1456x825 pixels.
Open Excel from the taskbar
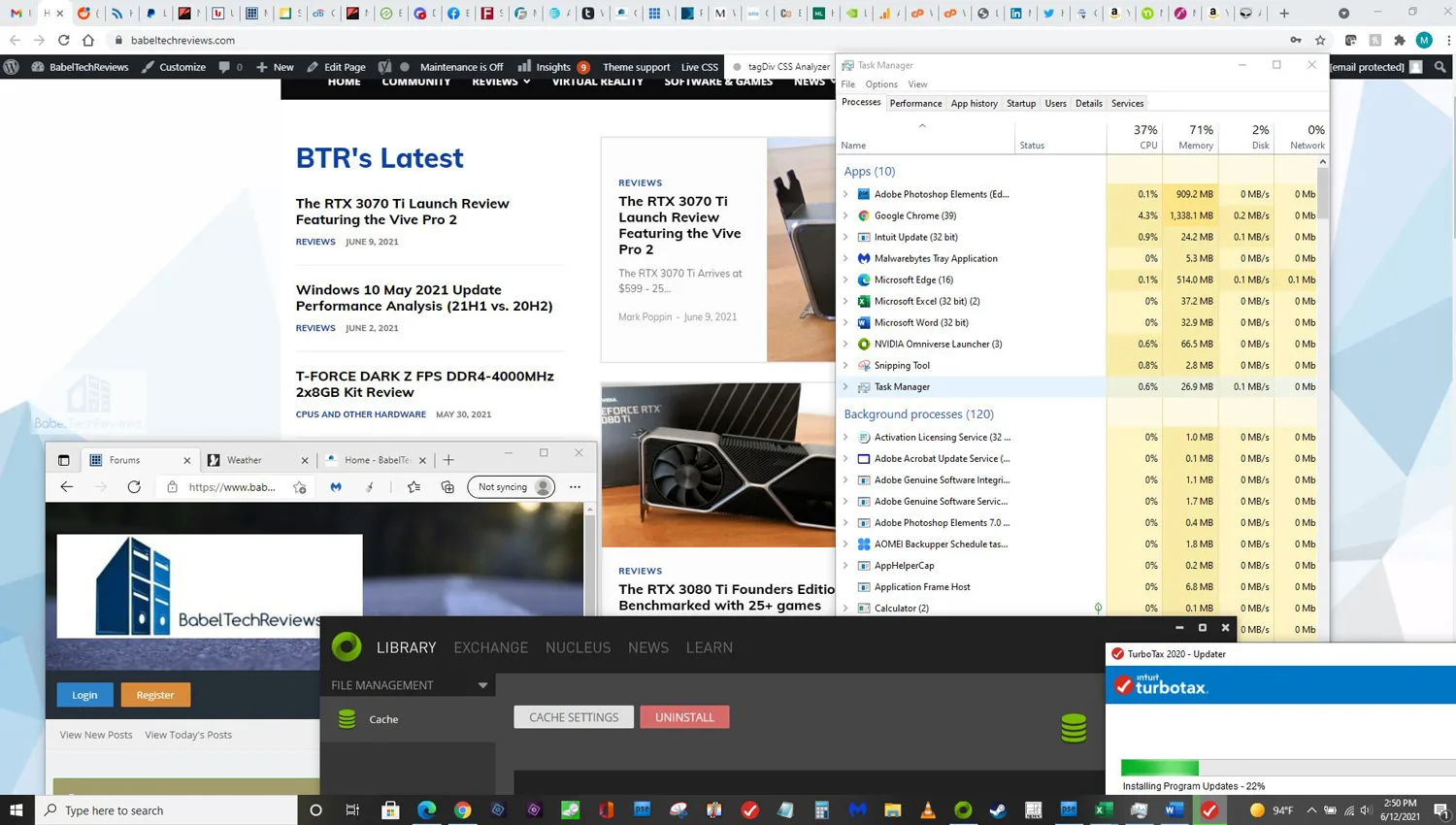(1104, 810)
